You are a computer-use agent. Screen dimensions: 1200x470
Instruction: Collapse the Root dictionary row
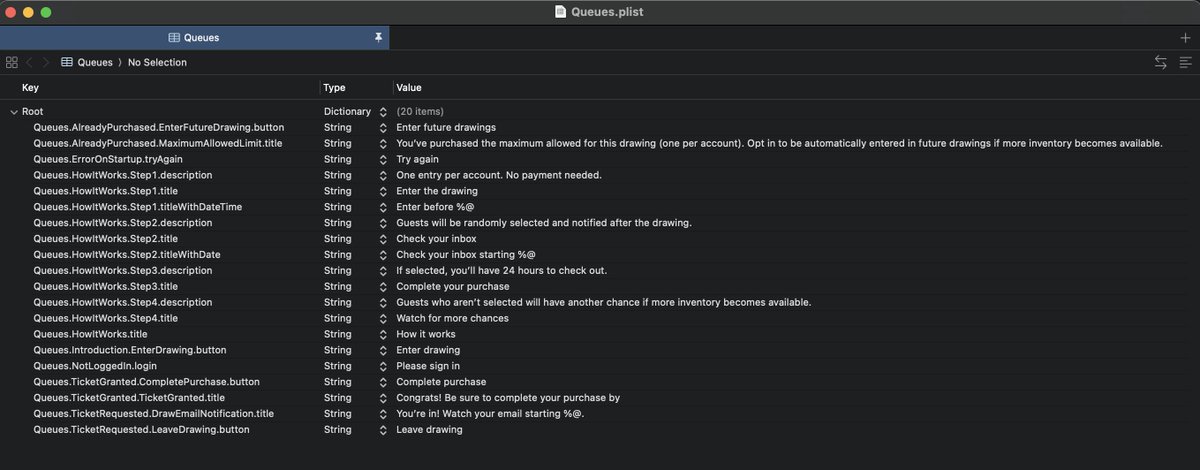14,111
